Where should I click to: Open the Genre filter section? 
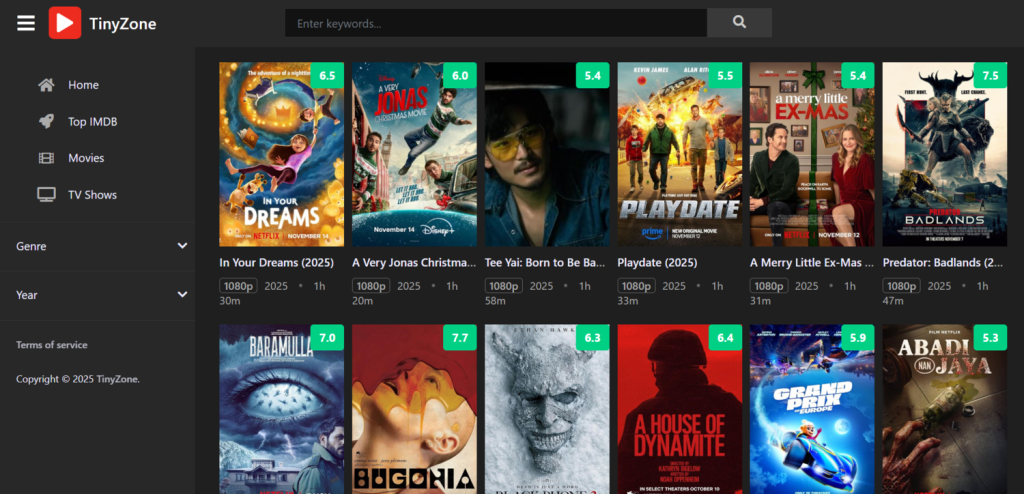point(97,246)
